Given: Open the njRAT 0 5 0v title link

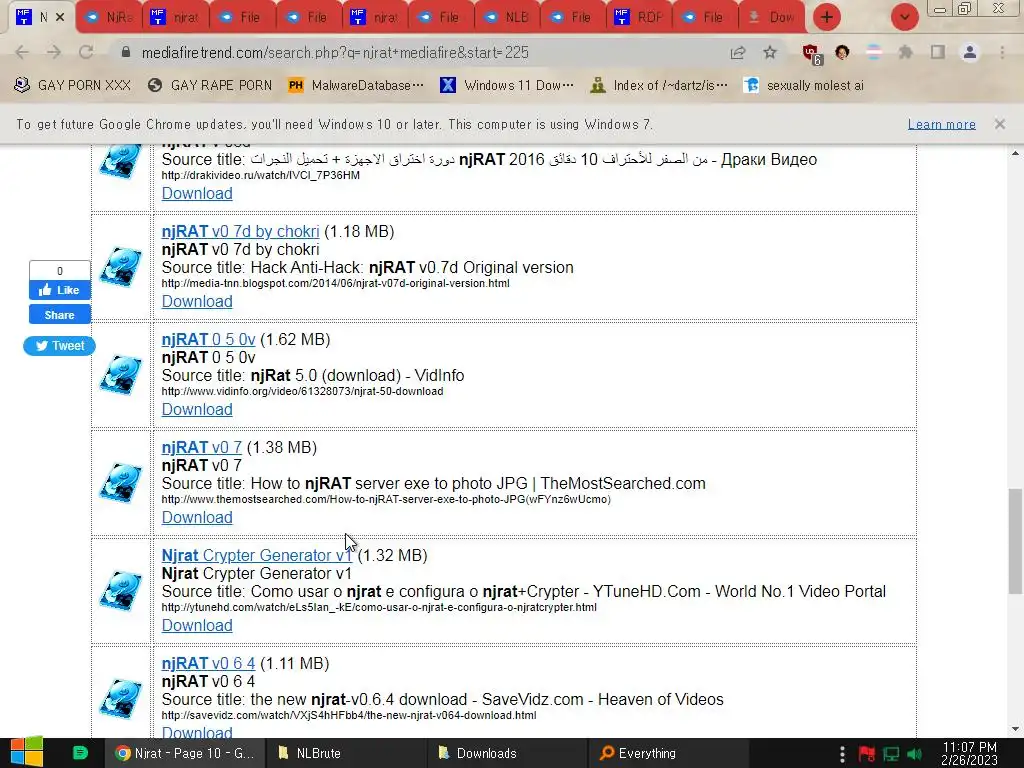Looking at the screenshot, I should (x=208, y=340).
